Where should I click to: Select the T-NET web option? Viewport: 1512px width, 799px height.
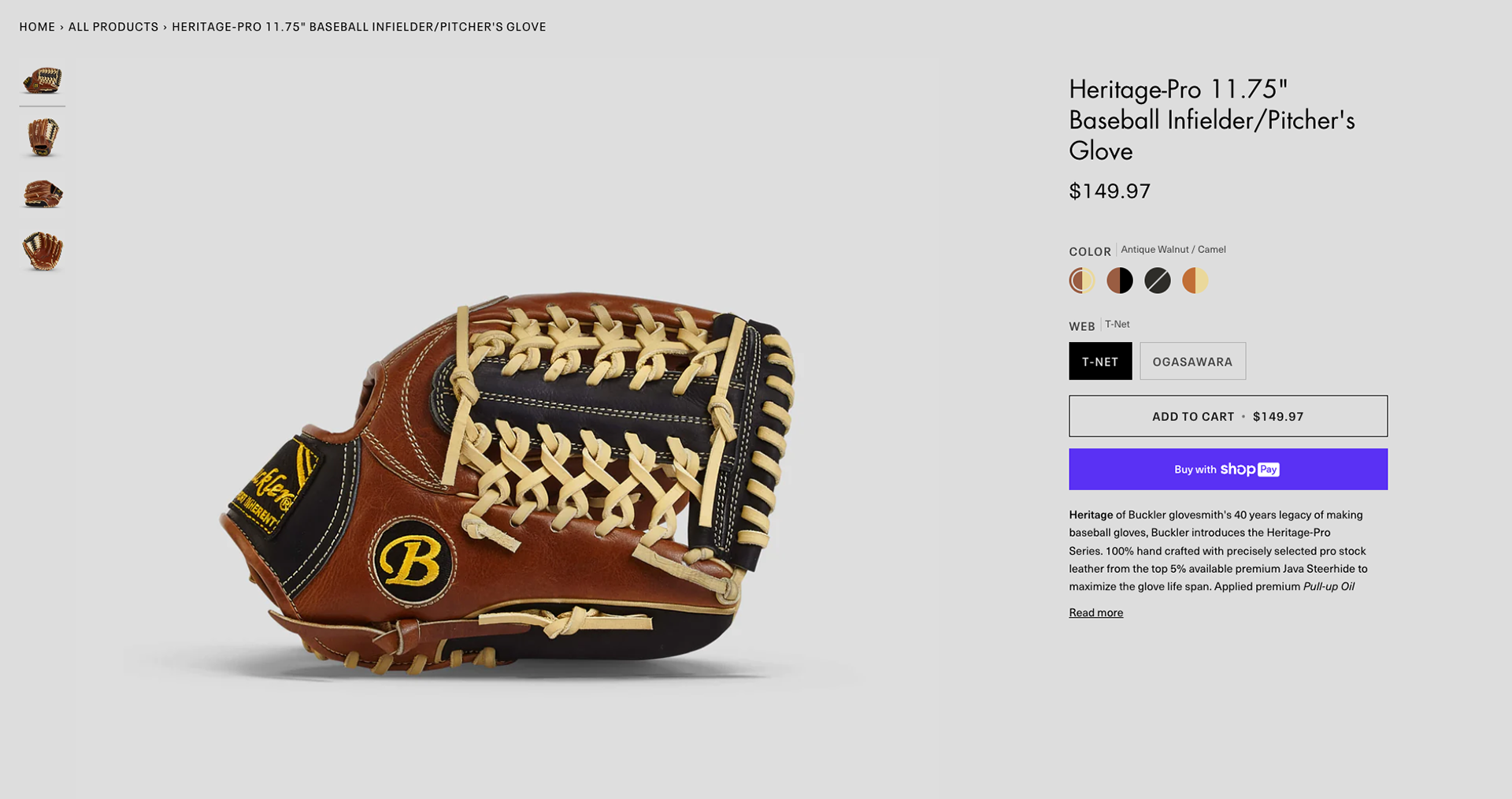coord(1100,361)
